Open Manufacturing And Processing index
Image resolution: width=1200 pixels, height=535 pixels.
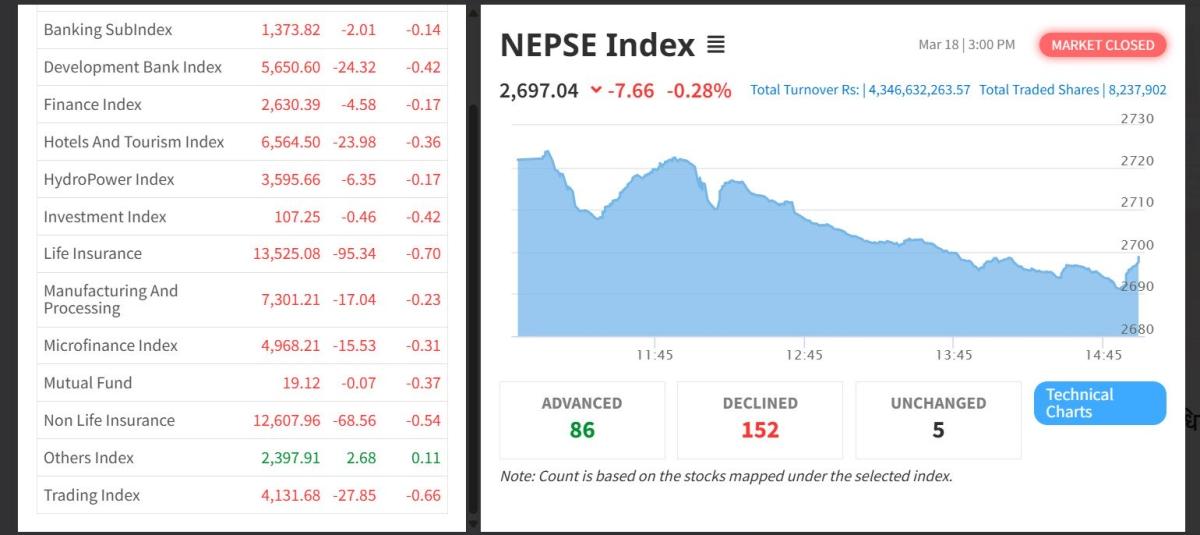[111, 299]
